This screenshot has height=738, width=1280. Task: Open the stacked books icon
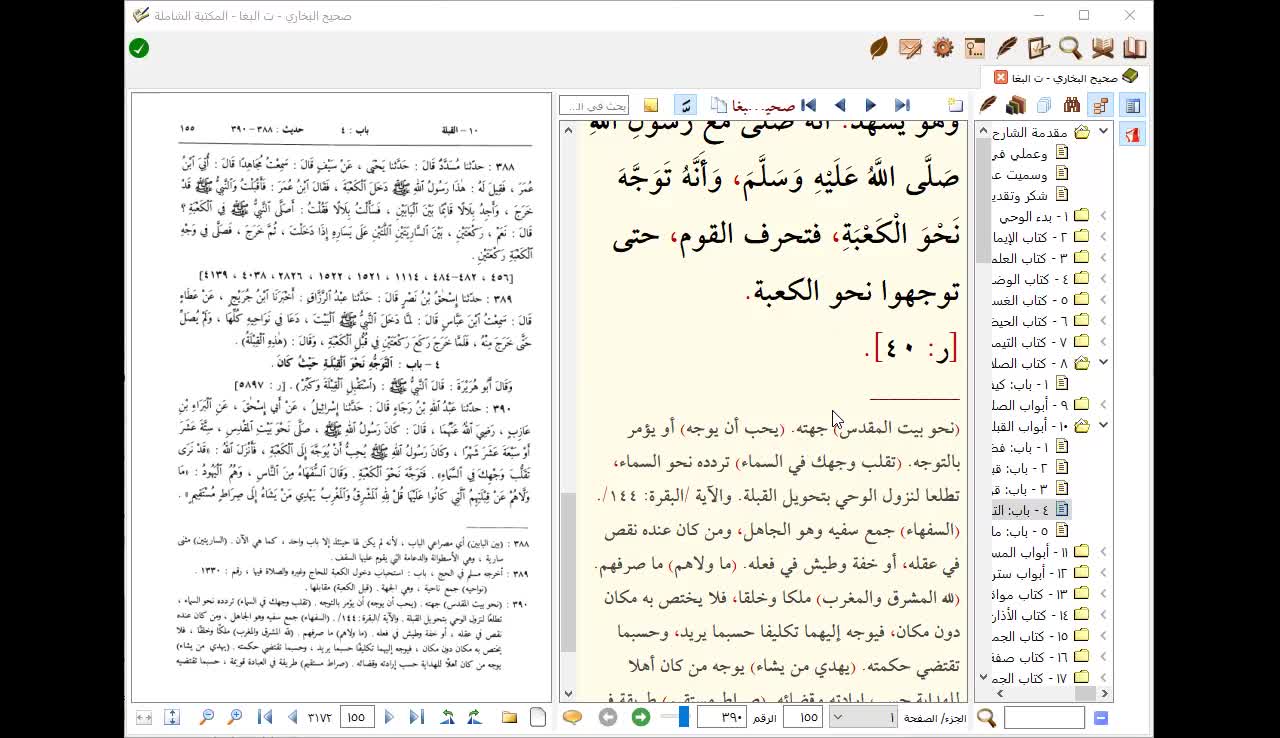(x=1016, y=105)
